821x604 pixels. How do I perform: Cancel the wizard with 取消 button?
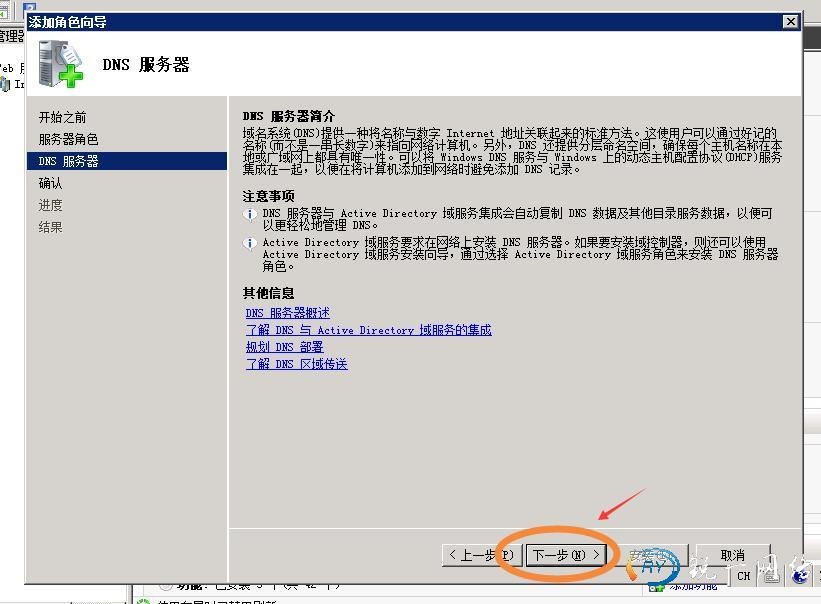pyautogui.click(x=732, y=555)
